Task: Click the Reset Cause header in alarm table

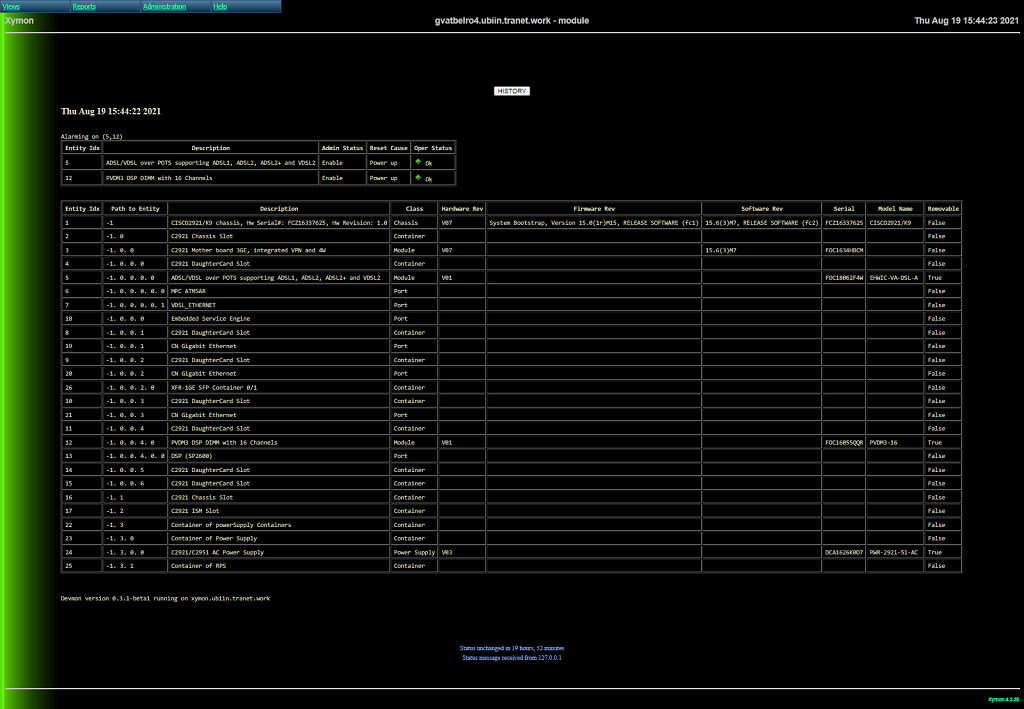Action: point(388,147)
